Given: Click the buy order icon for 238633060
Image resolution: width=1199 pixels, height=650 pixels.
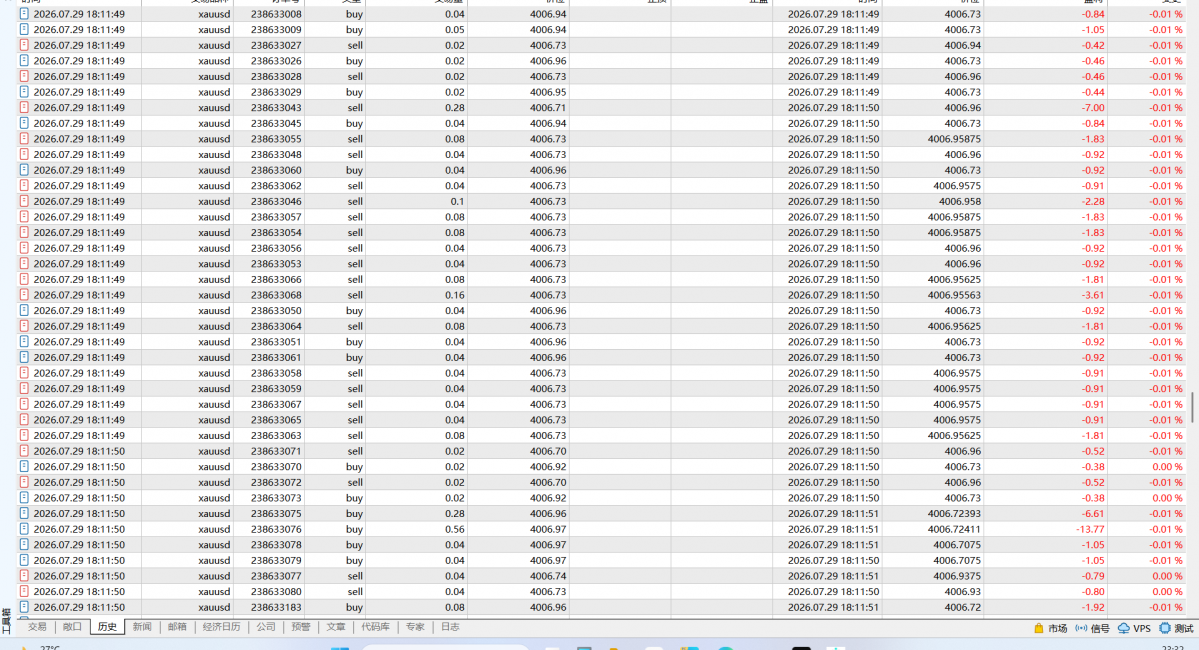Looking at the screenshot, I should 24,170.
